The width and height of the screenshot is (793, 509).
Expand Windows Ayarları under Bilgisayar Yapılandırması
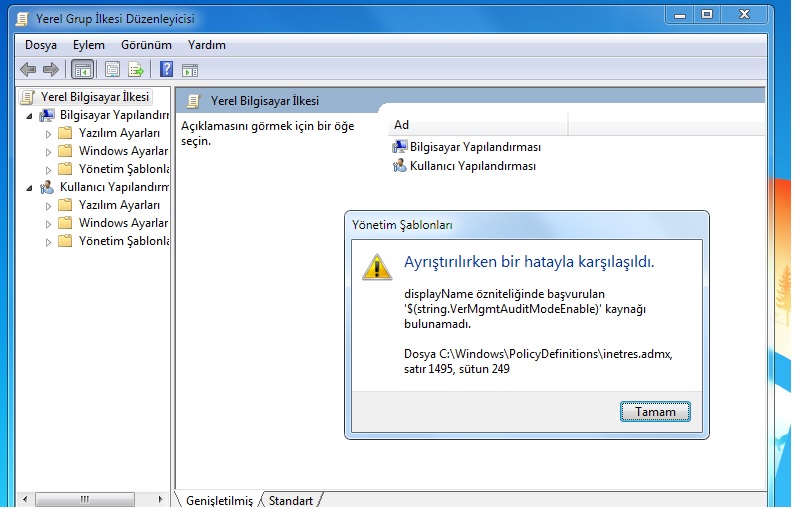(x=48, y=152)
